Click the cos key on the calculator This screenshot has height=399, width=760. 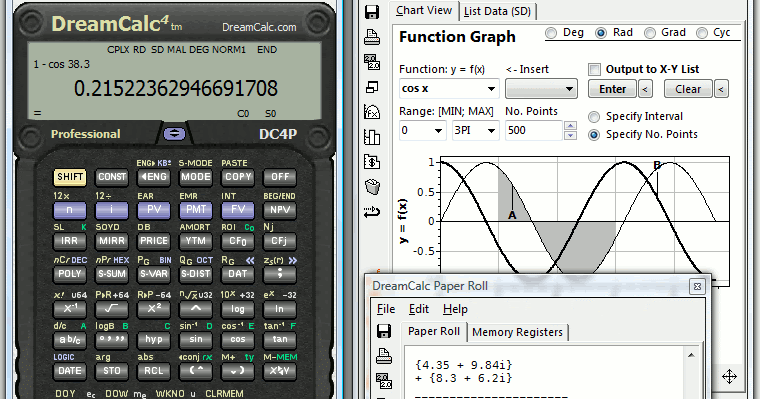[238, 340]
